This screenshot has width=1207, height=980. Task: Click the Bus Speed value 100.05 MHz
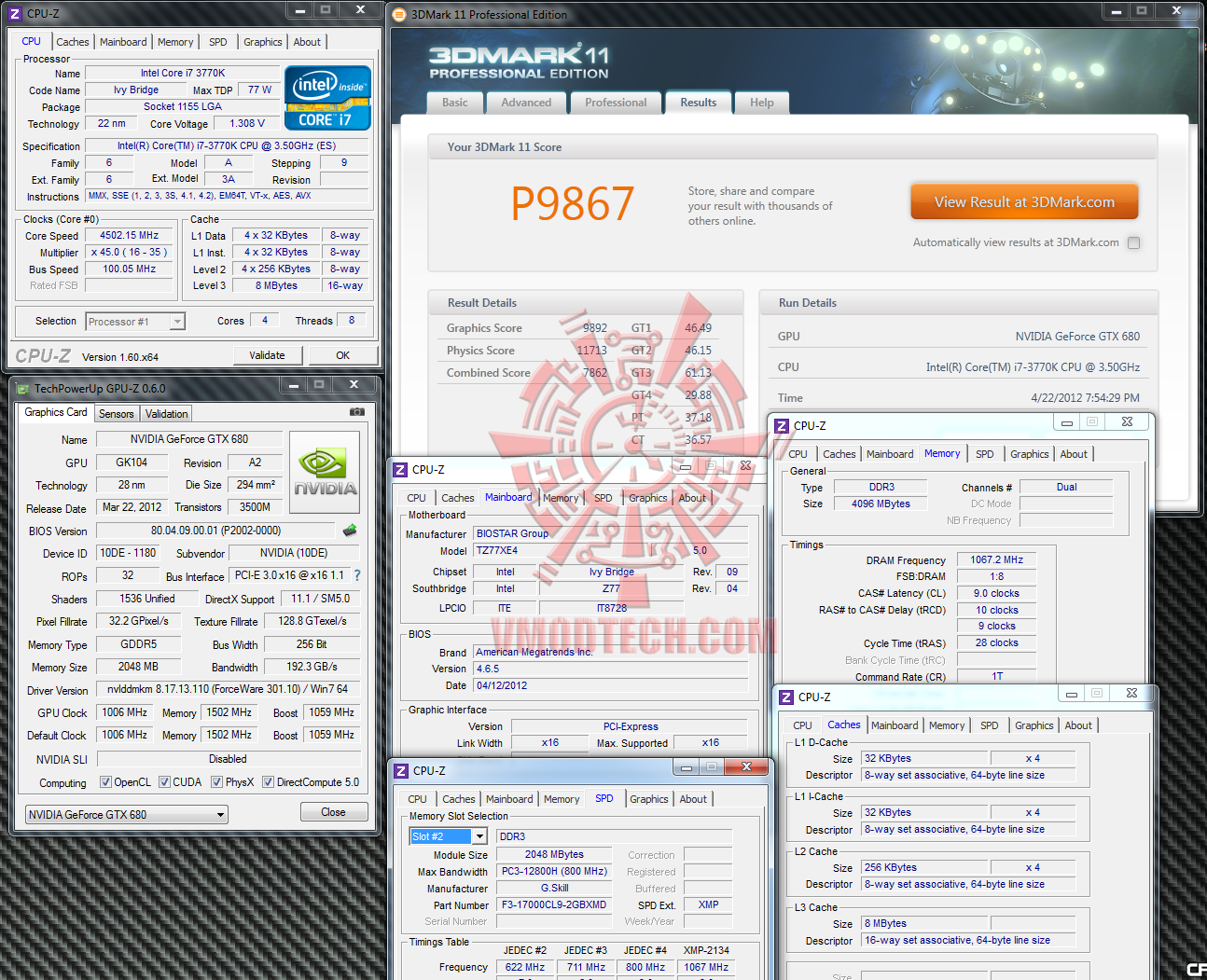pos(130,269)
